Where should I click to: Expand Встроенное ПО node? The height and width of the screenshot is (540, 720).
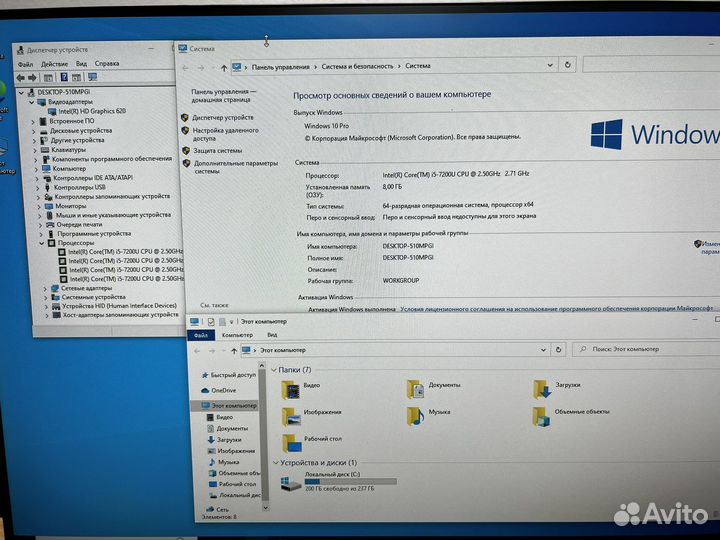pos(33,122)
